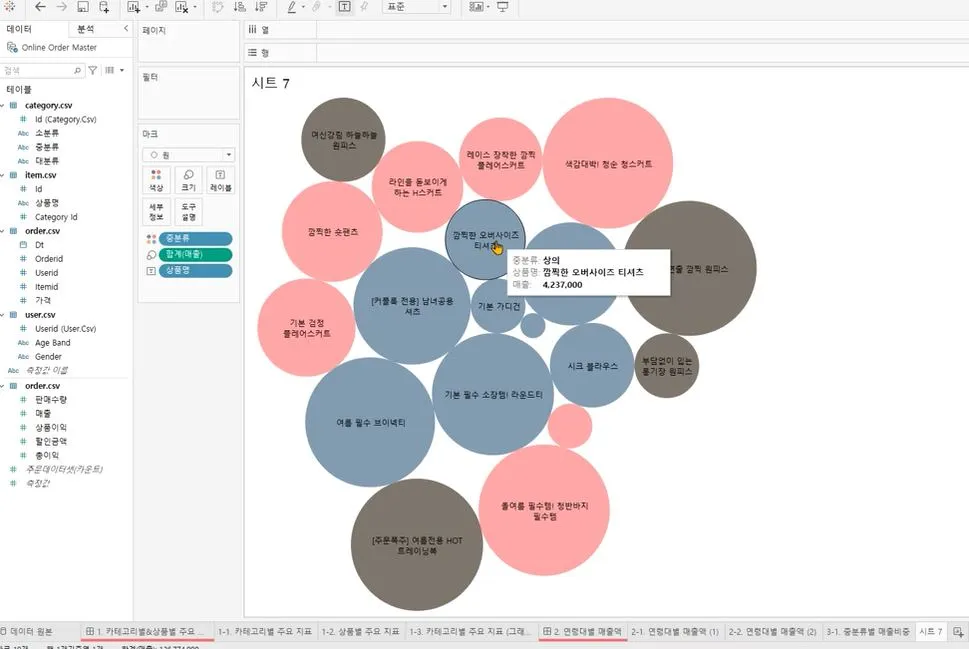Click the 레이블 label marks button
The height and width of the screenshot is (649, 969).
click(x=221, y=180)
